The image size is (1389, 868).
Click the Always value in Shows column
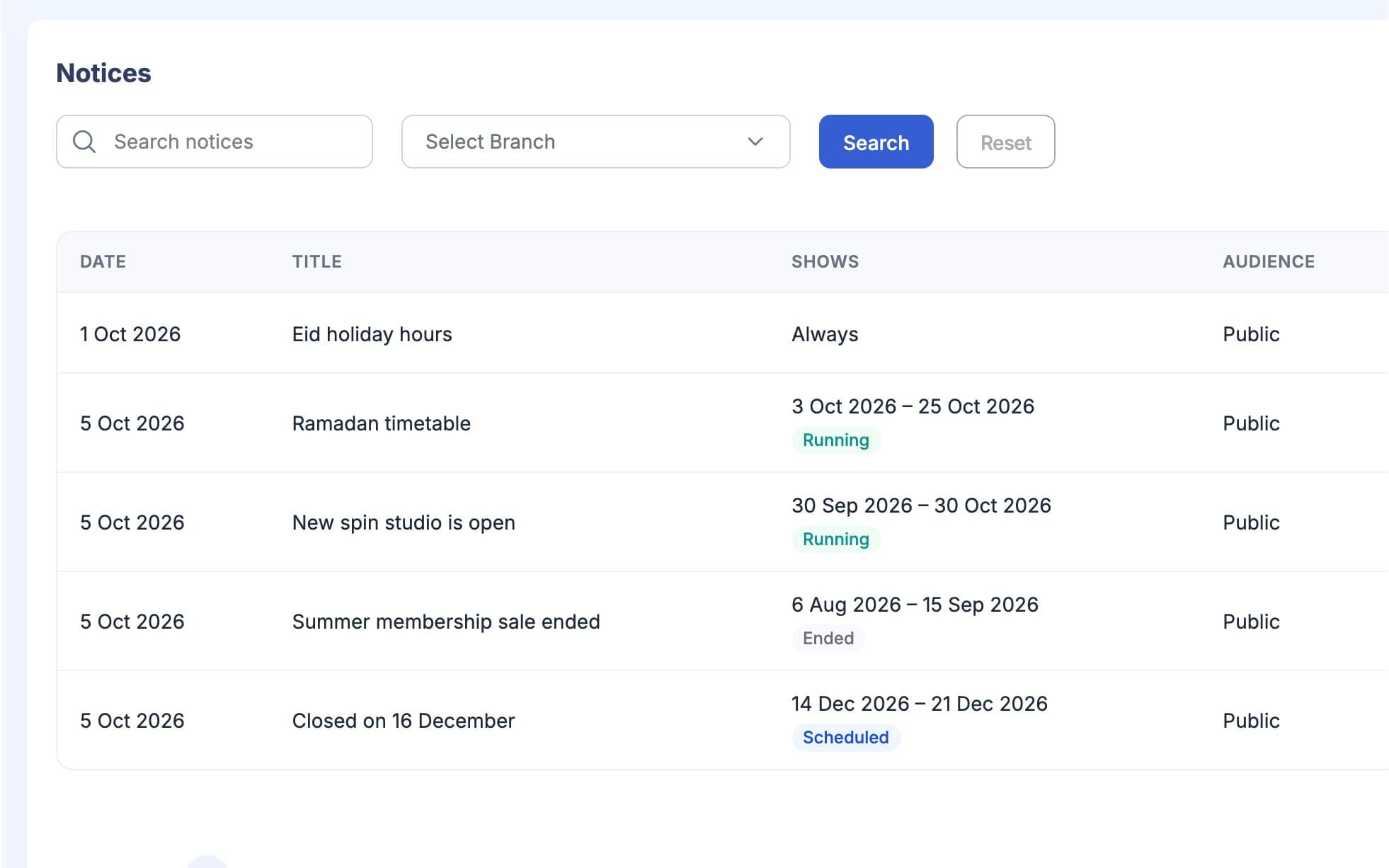click(825, 334)
